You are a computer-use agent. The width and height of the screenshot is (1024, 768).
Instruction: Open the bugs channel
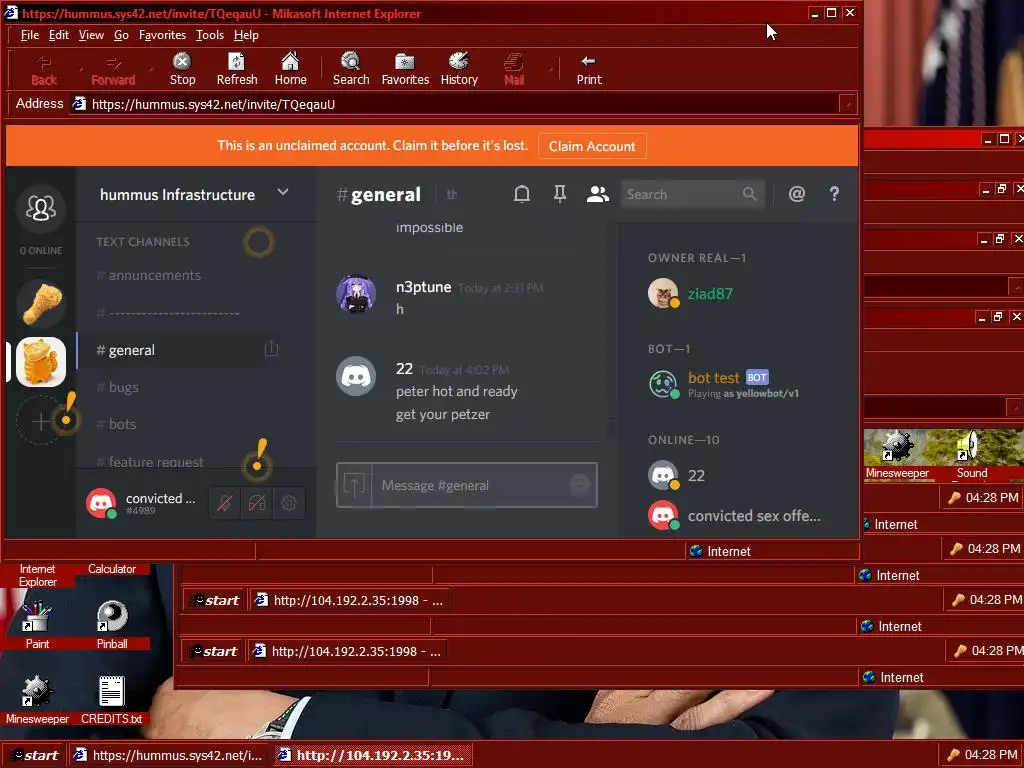pyautogui.click(x=117, y=387)
